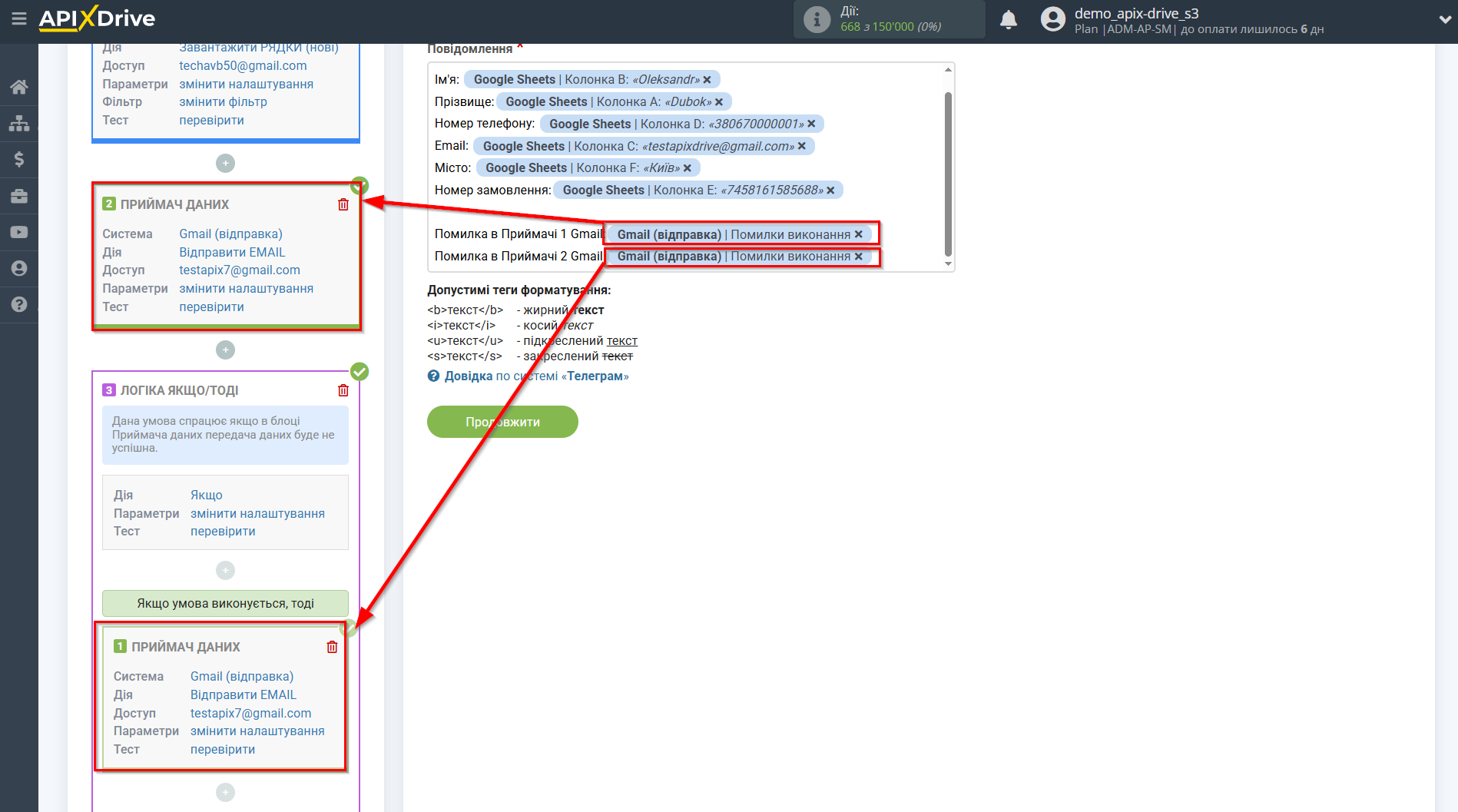The image size is (1458, 812).
Task: Click змінити налаштування in the source block
Action: tap(246, 84)
